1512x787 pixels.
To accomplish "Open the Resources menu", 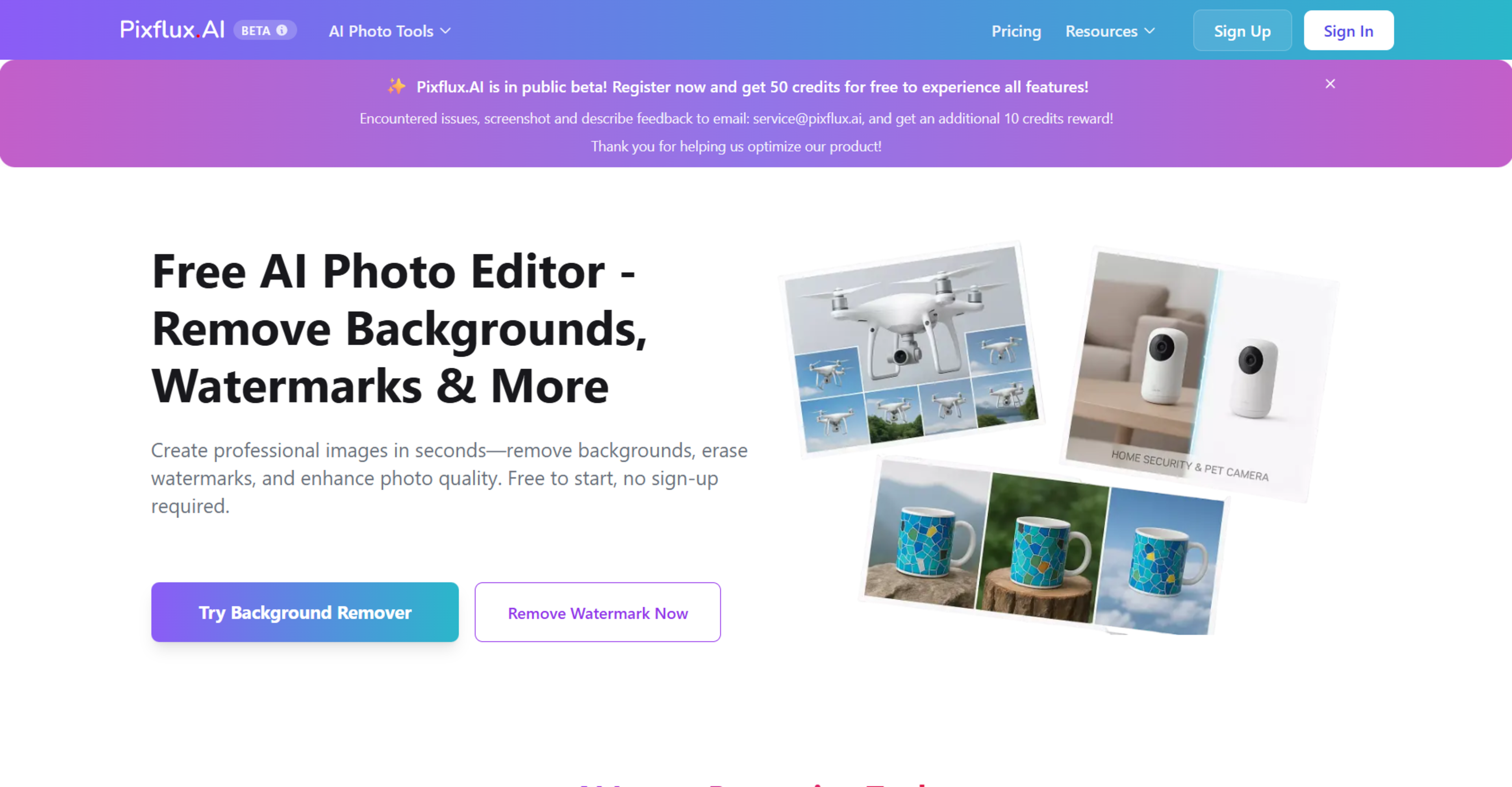I will (x=1110, y=31).
